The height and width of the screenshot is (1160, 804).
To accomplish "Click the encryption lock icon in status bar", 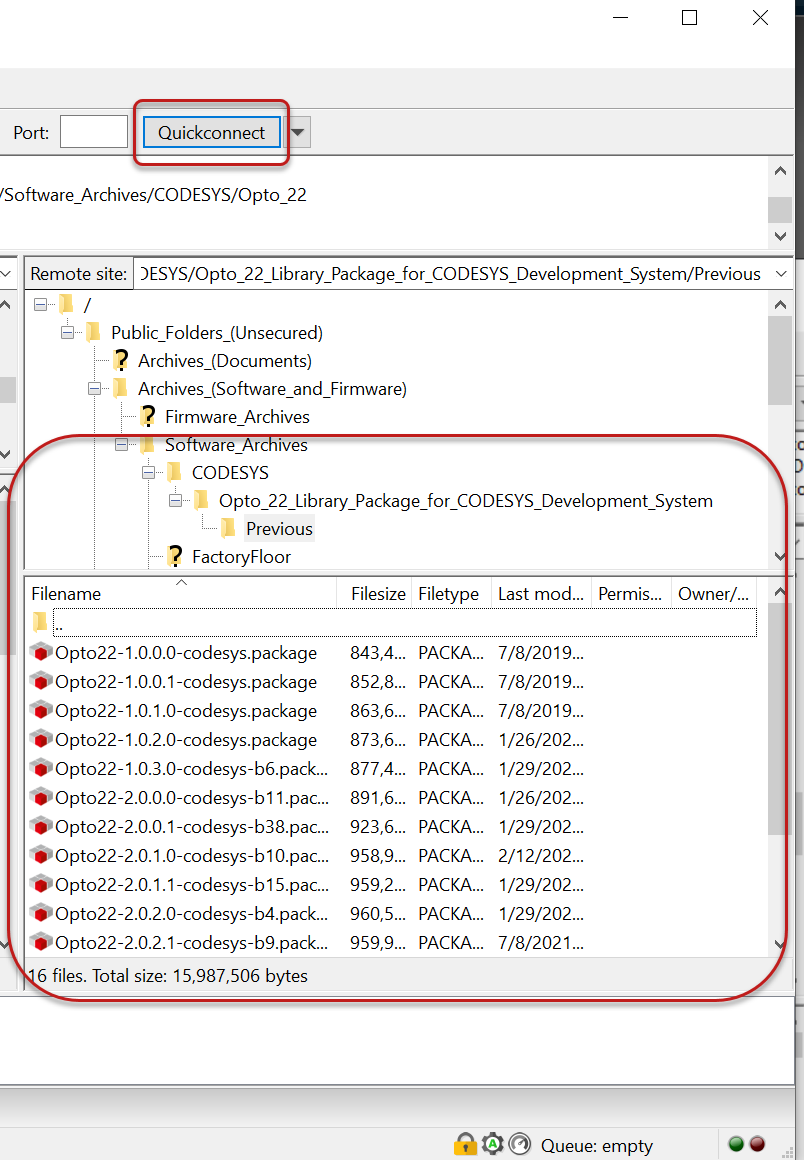I will tap(465, 1144).
